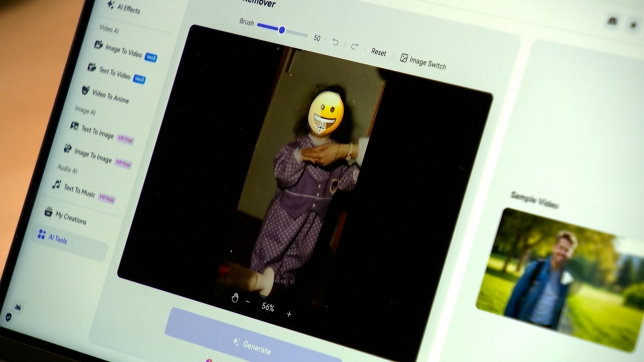Click the VIP Free badge on Text To Music

(107, 199)
